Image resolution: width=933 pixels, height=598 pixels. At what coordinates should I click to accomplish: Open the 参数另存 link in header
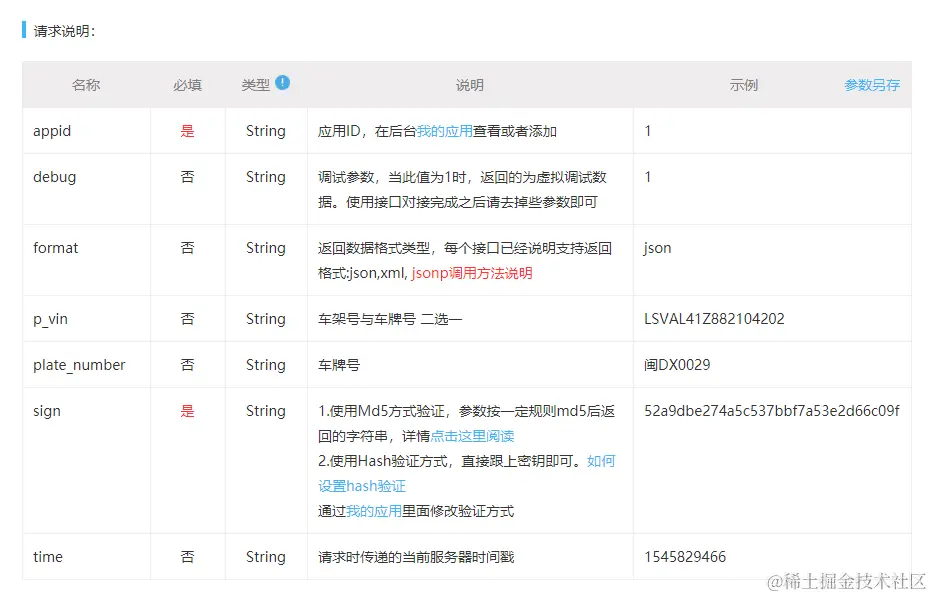872,85
